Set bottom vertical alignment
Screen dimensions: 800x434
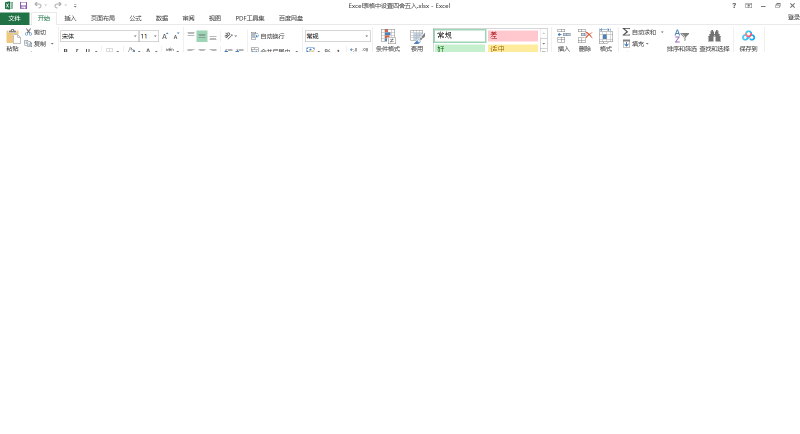[x=213, y=36]
